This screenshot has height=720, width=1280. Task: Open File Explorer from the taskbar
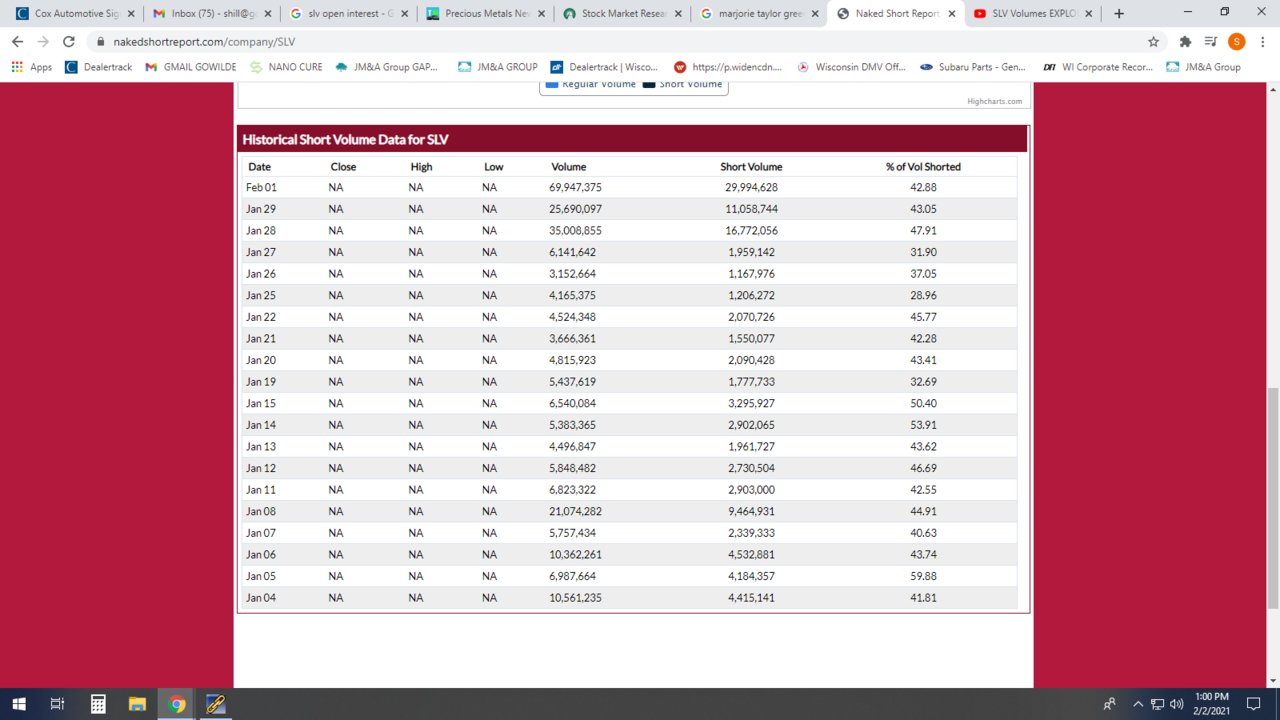[x=137, y=704]
